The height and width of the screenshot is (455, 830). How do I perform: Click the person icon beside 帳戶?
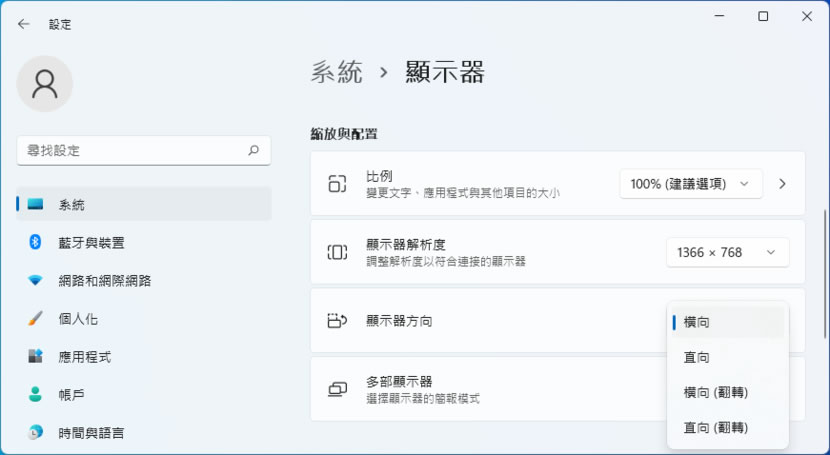click(35, 394)
